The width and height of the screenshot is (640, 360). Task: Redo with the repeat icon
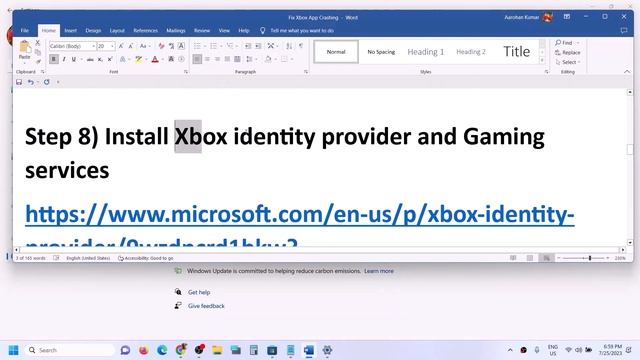[47, 82]
